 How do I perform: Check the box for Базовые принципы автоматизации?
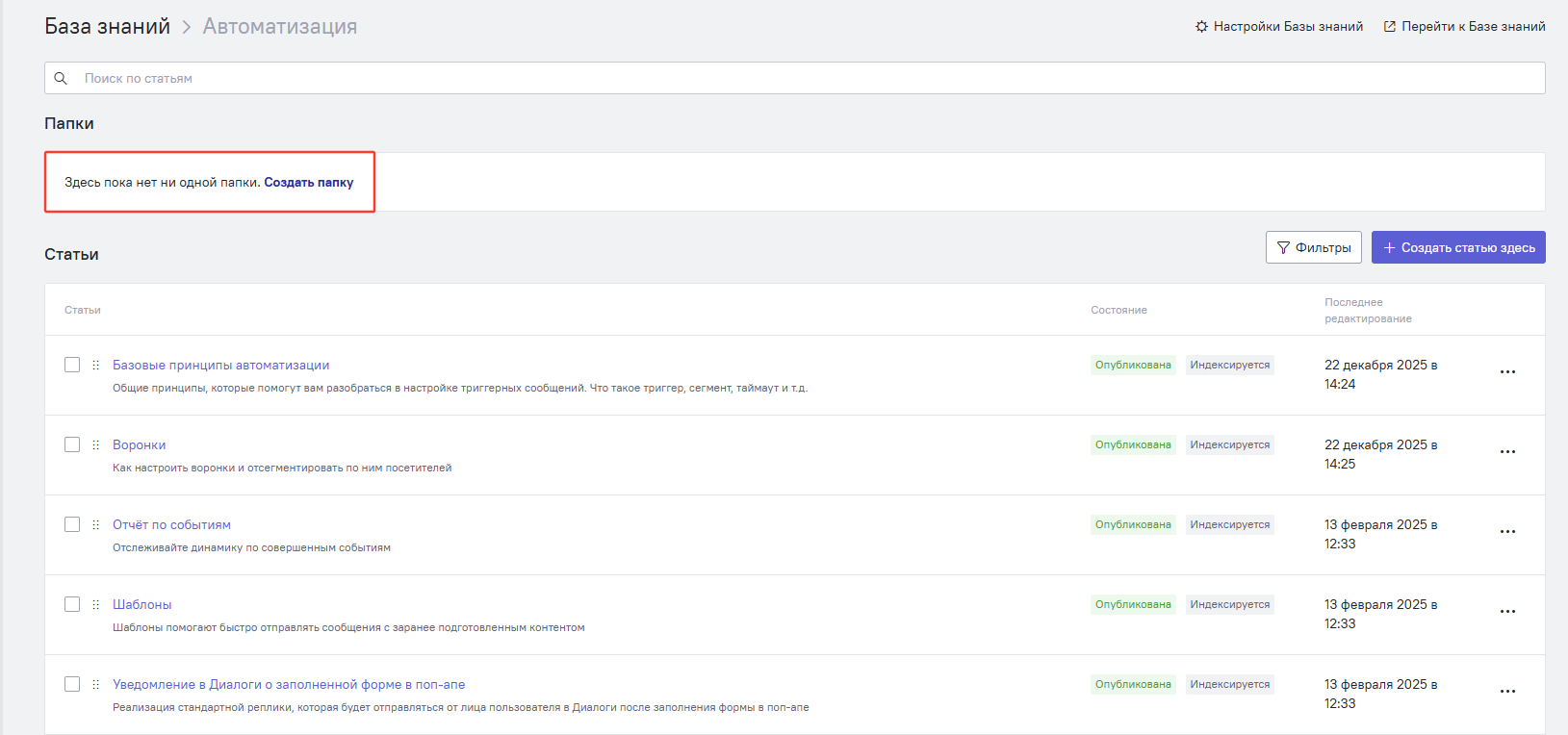click(x=72, y=365)
